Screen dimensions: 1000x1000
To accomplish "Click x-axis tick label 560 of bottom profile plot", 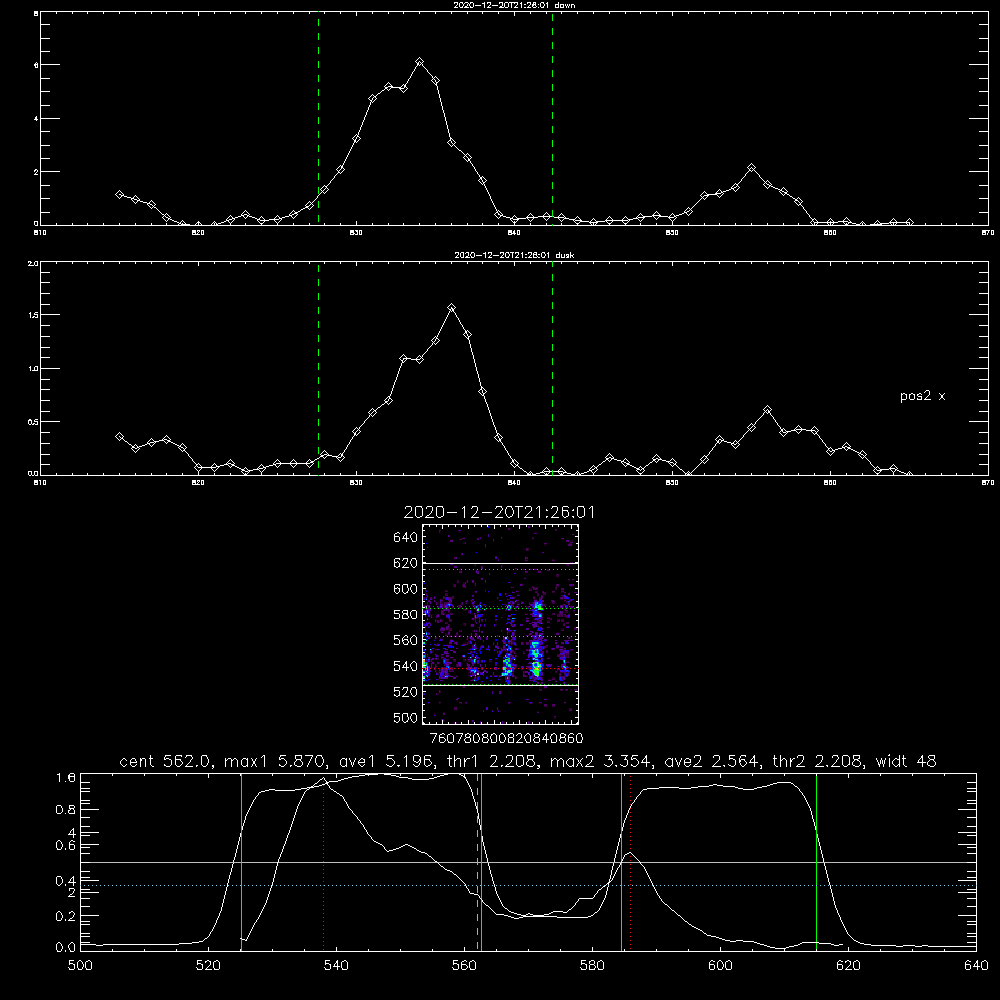I will coord(464,966).
